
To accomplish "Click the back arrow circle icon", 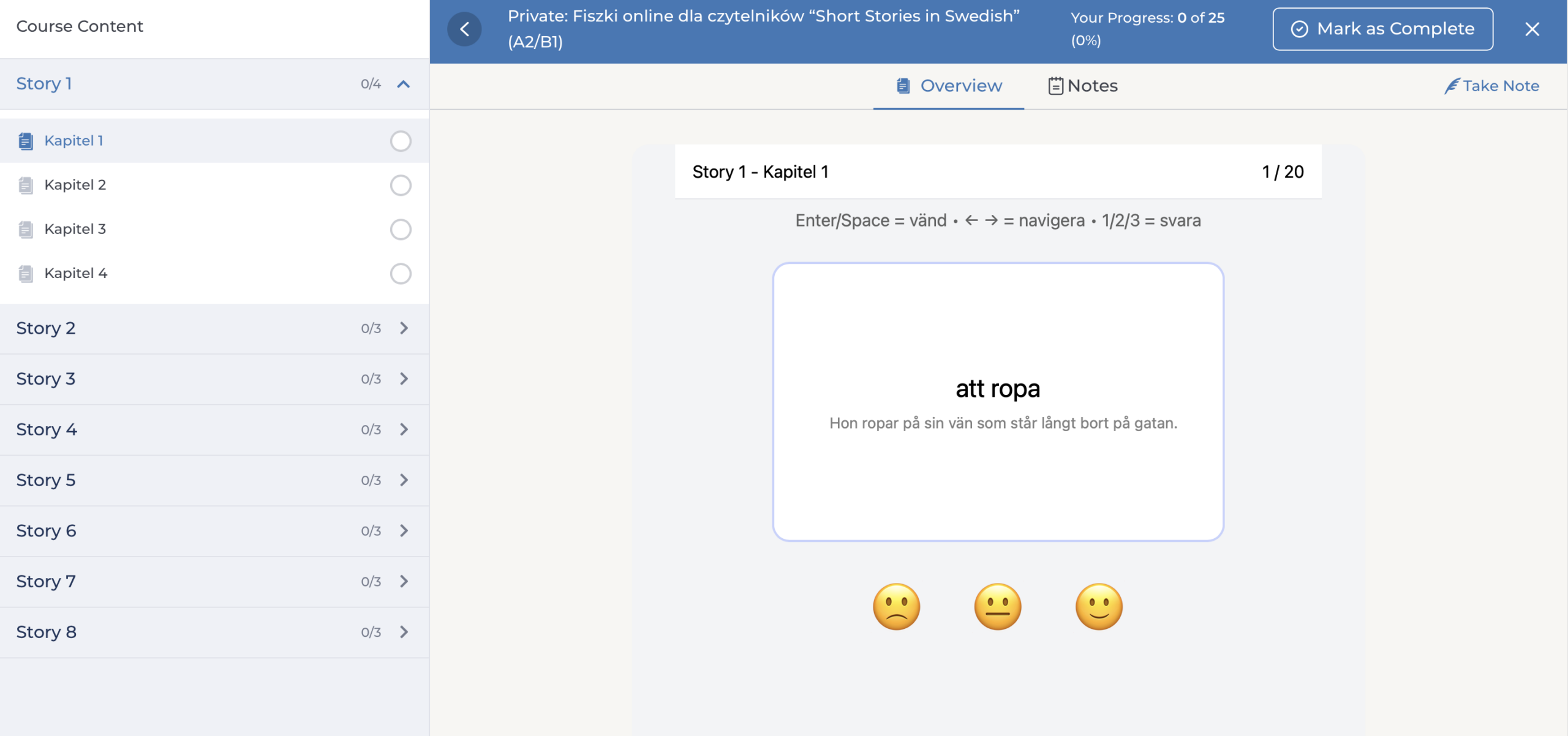I will [x=464, y=29].
